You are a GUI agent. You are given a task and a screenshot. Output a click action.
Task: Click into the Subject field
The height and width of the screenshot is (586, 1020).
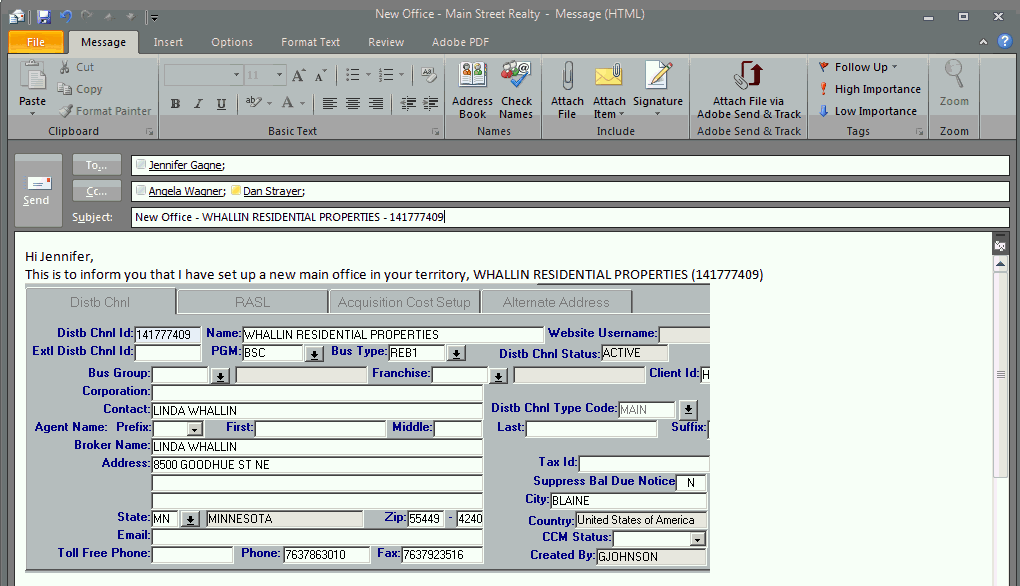570,217
